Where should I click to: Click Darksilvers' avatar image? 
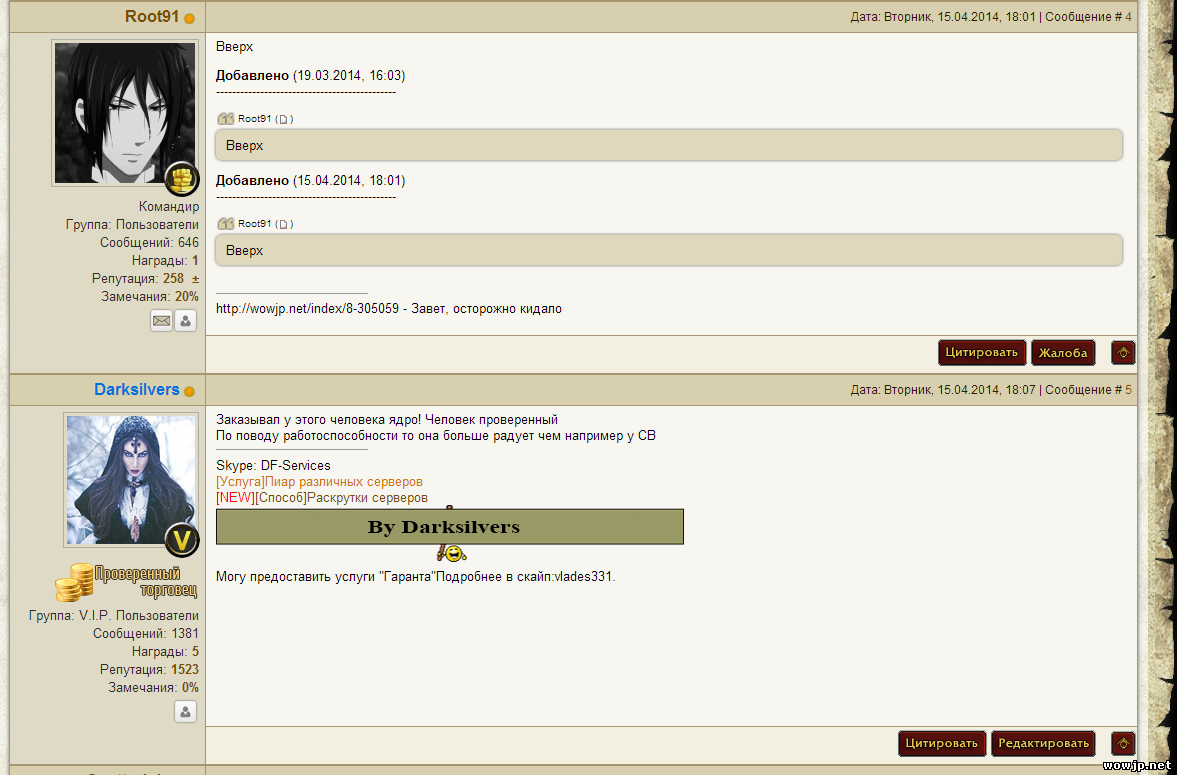131,480
